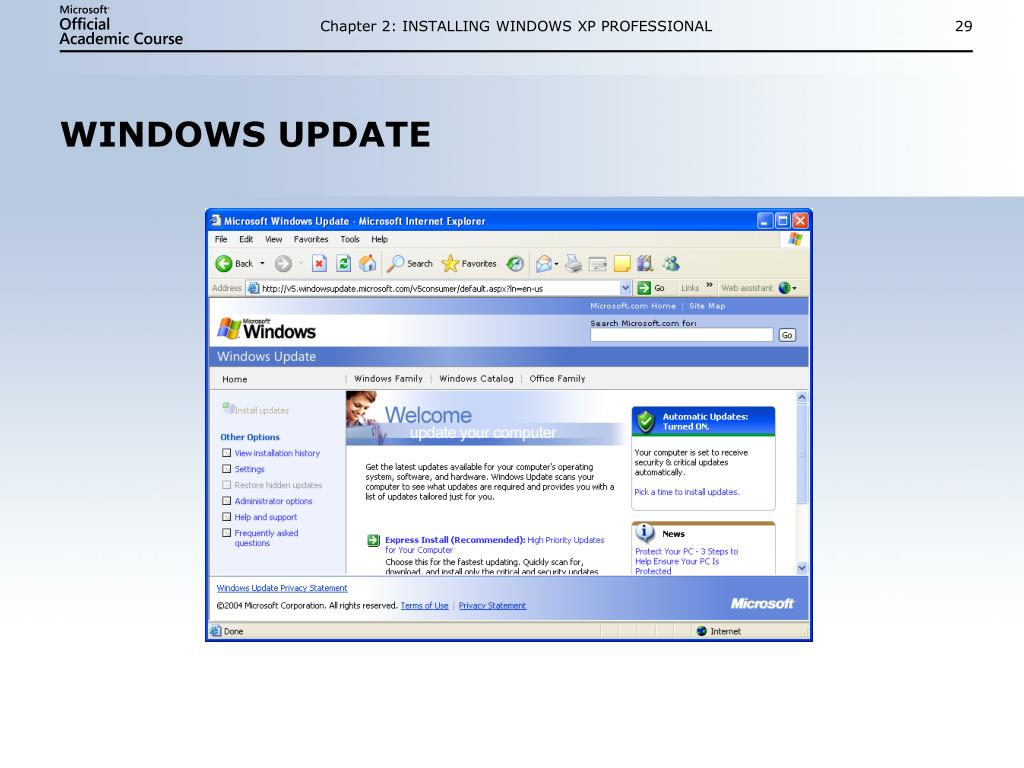
Task: Open the Administrator options link
Action: pyautogui.click(x=273, y=501)
